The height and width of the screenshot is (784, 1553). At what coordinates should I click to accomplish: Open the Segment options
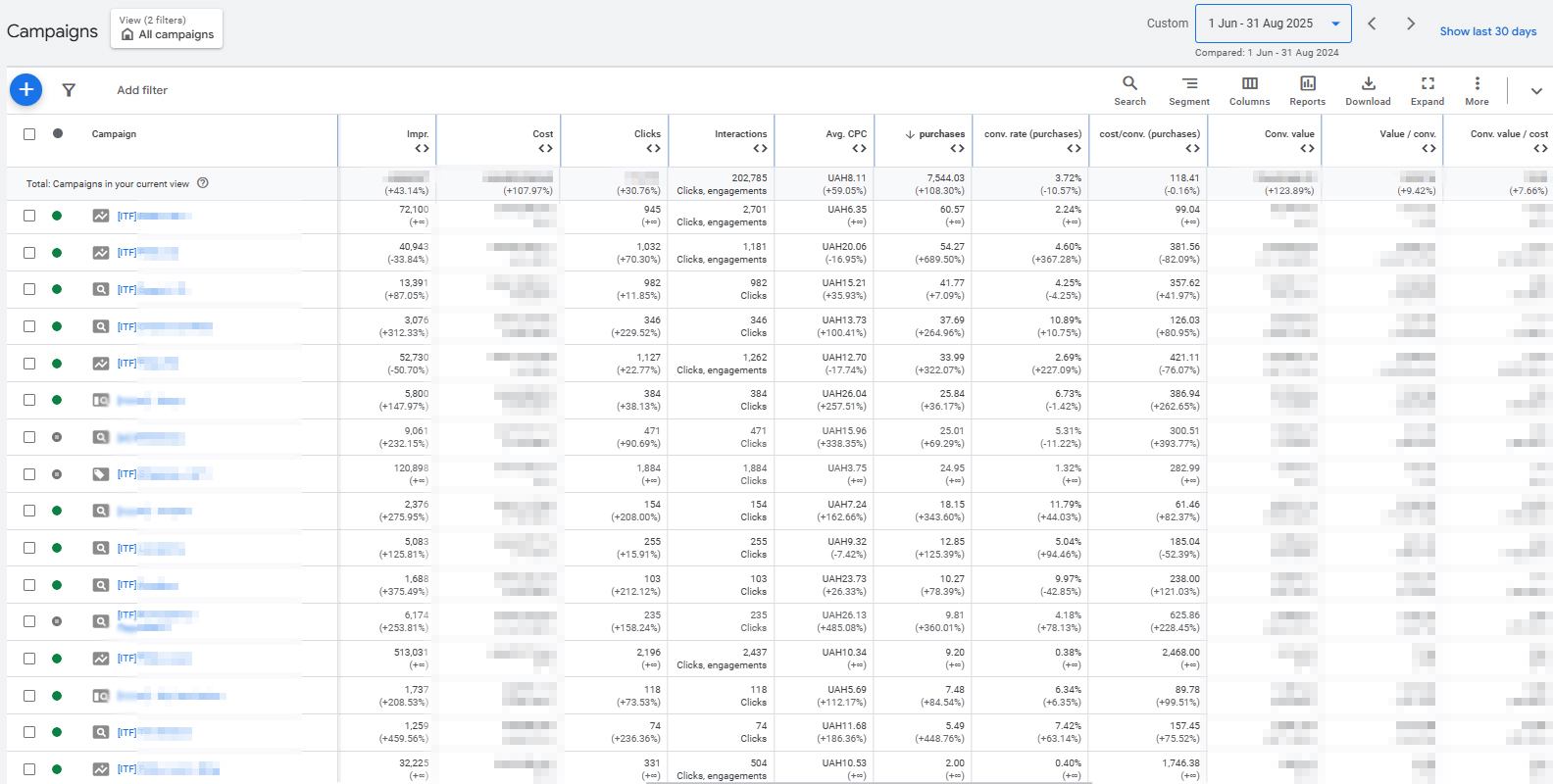coord(1188,90)
